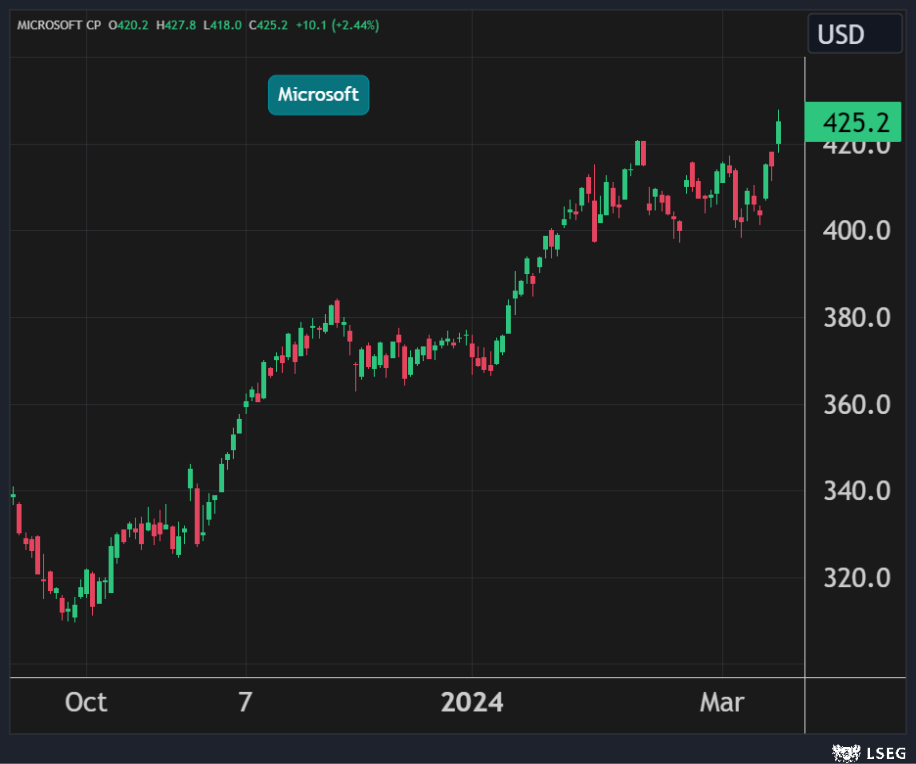Select the Mar label on time axis
Viewport: 916px width, 764px height.
[x=721, y=703]
